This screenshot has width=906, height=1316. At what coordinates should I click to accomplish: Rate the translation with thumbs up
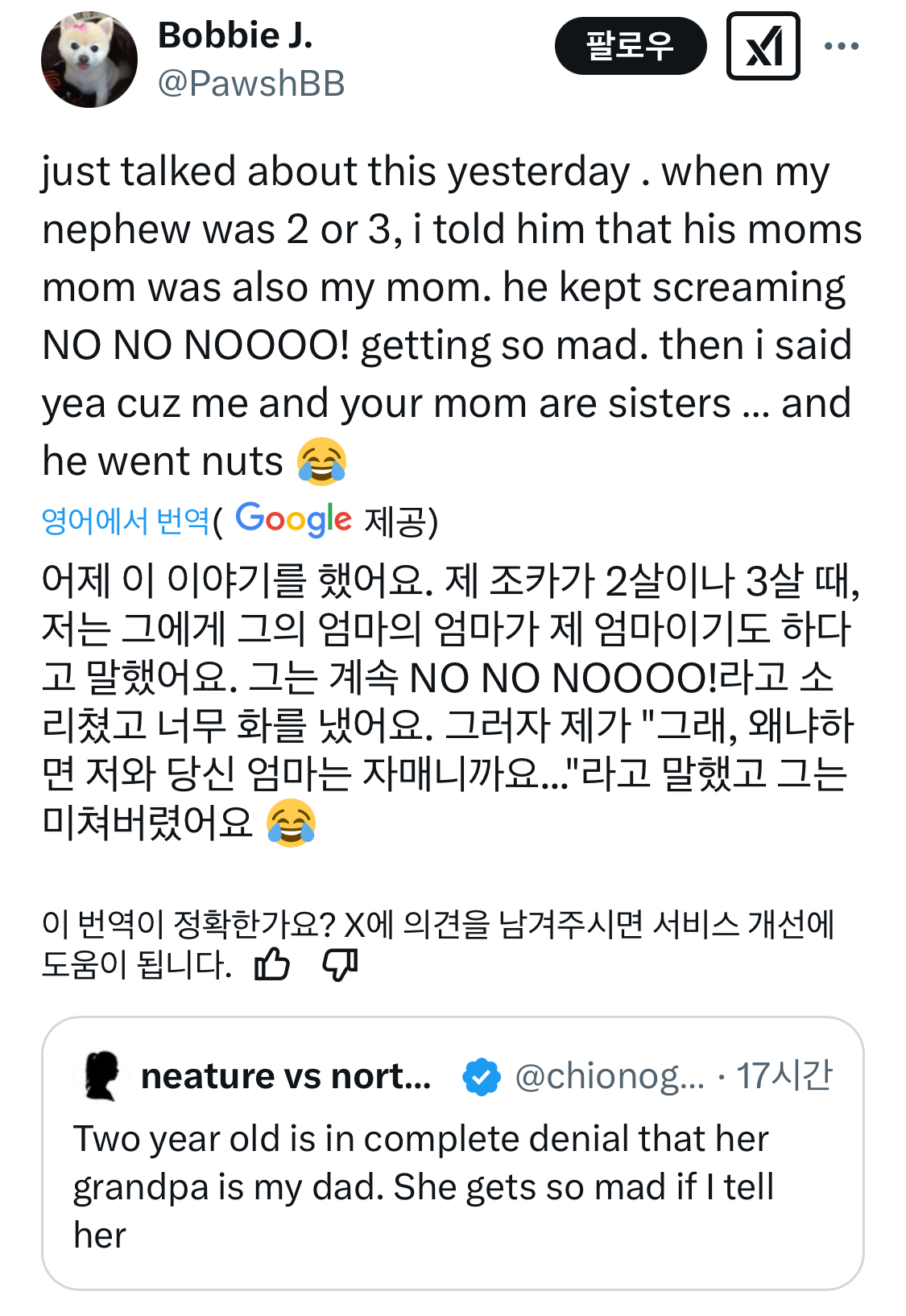(272, 963)
